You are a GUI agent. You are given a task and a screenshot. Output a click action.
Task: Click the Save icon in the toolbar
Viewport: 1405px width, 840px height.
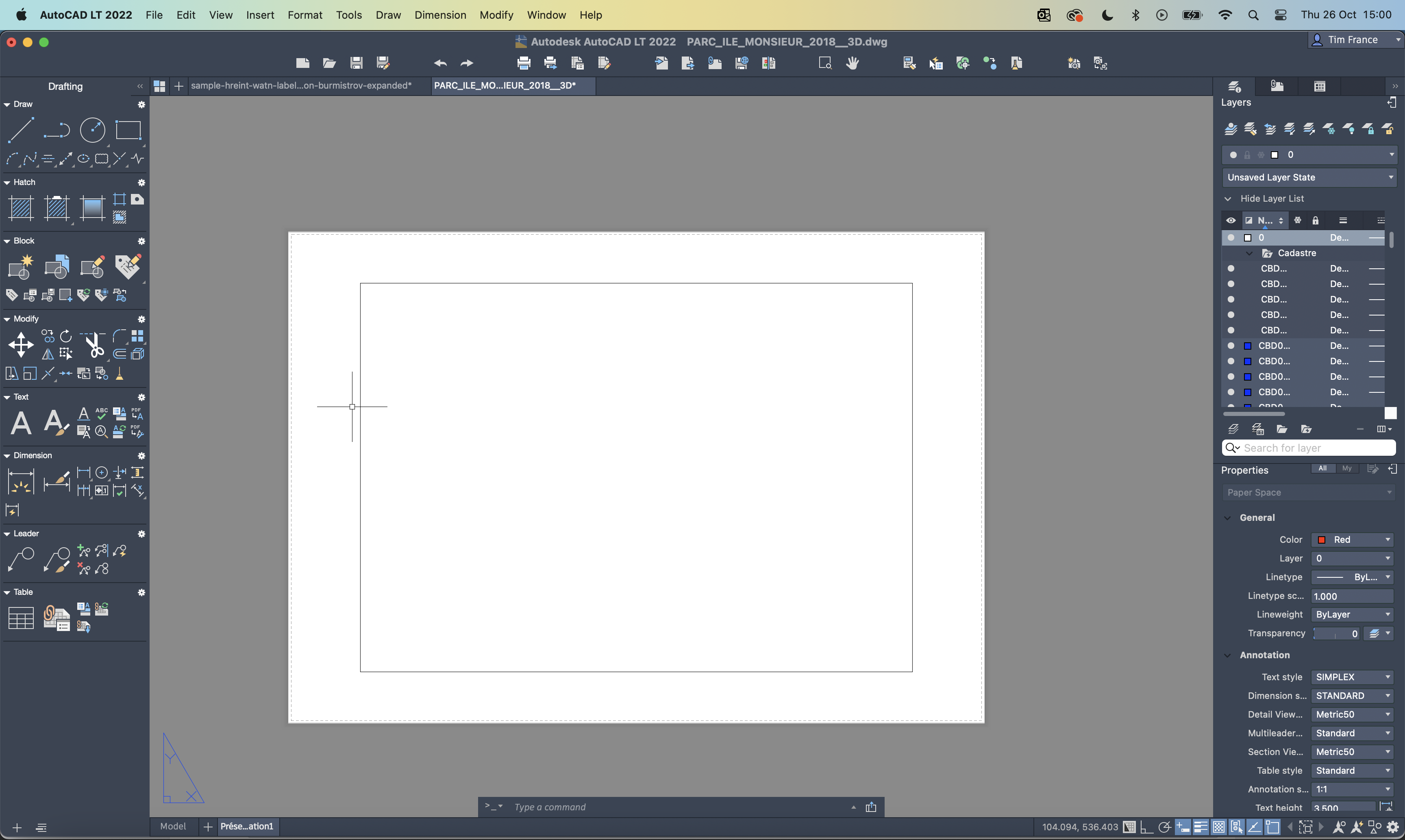[x=356, y=63]
